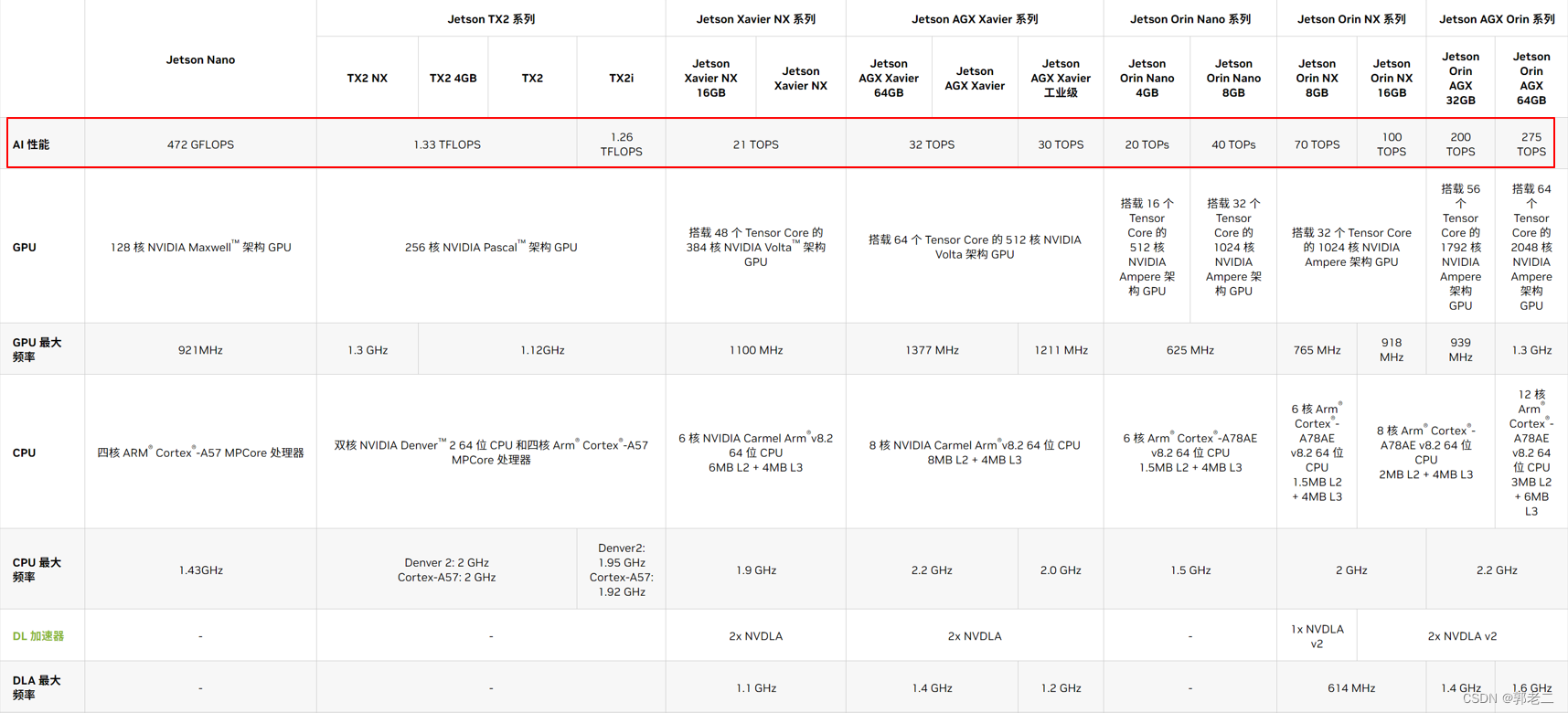Viewport: 1568px width, 713px height.
Task: Click the "GPU 最大频率" row label
Action: click(37, 350)
